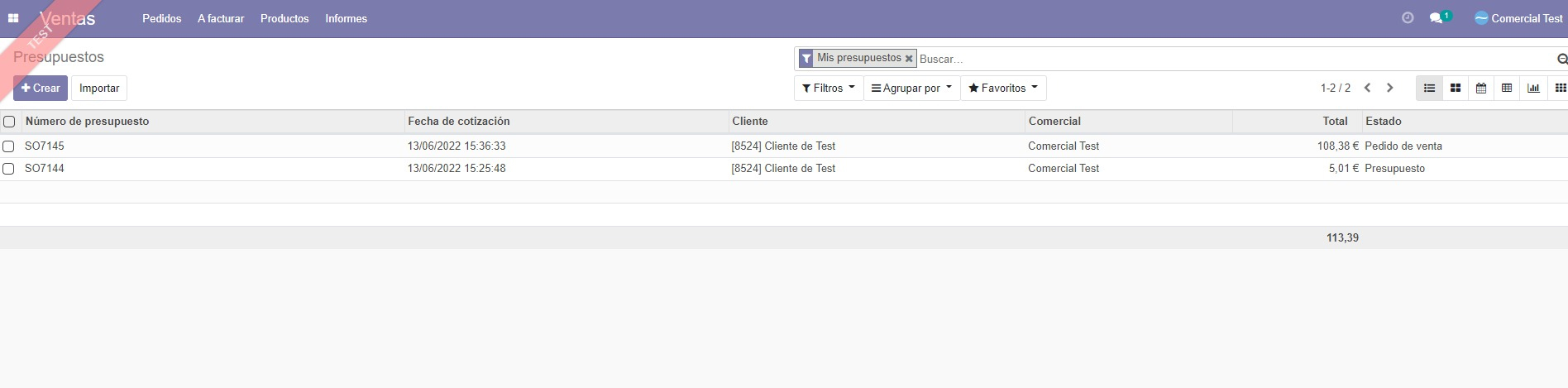Switch to kanban view
Screen dimensions: 1568x388
click(x=1456, y=89)
